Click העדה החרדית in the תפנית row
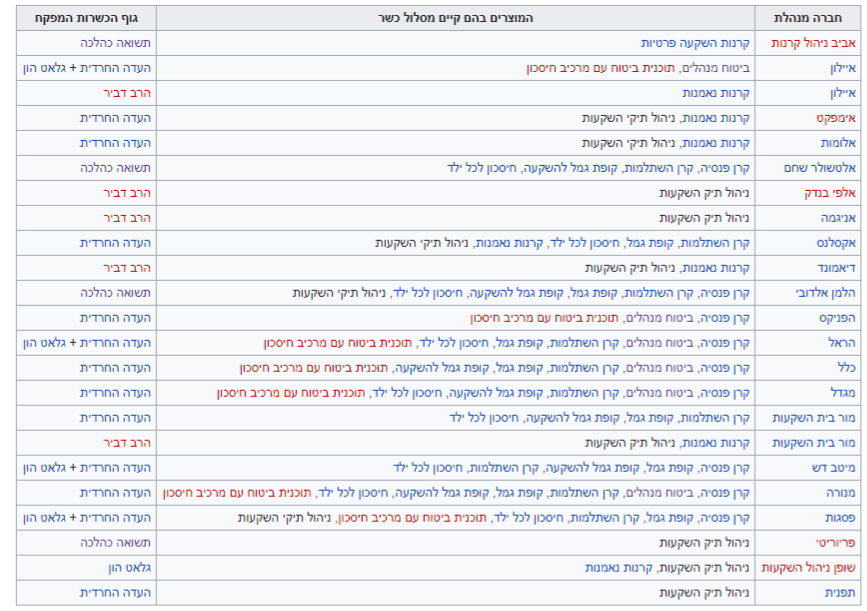867x611 pixels. 115,592
